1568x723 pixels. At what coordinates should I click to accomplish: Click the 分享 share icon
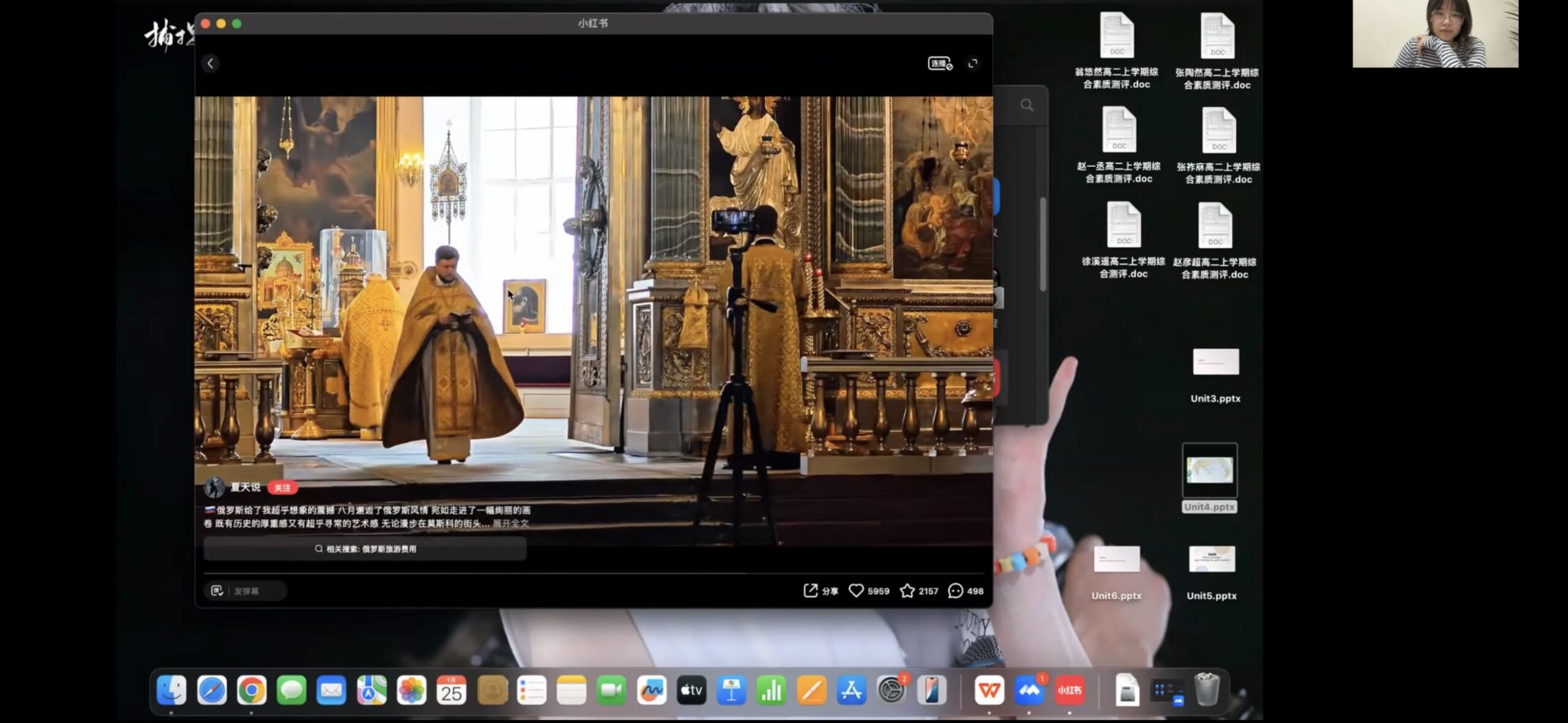[x=810, y=591]
